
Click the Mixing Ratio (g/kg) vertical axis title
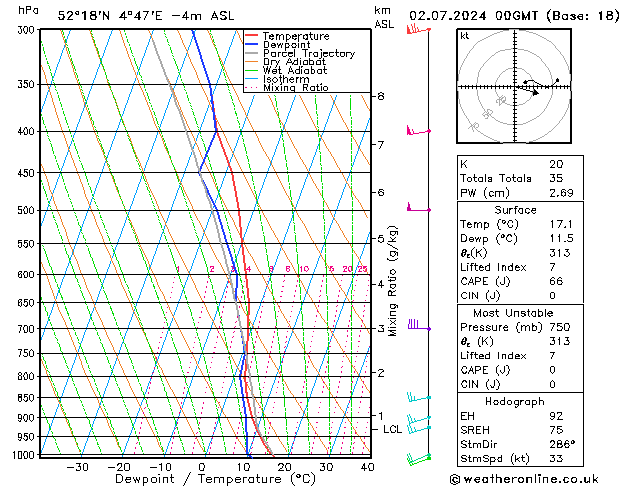393,281
